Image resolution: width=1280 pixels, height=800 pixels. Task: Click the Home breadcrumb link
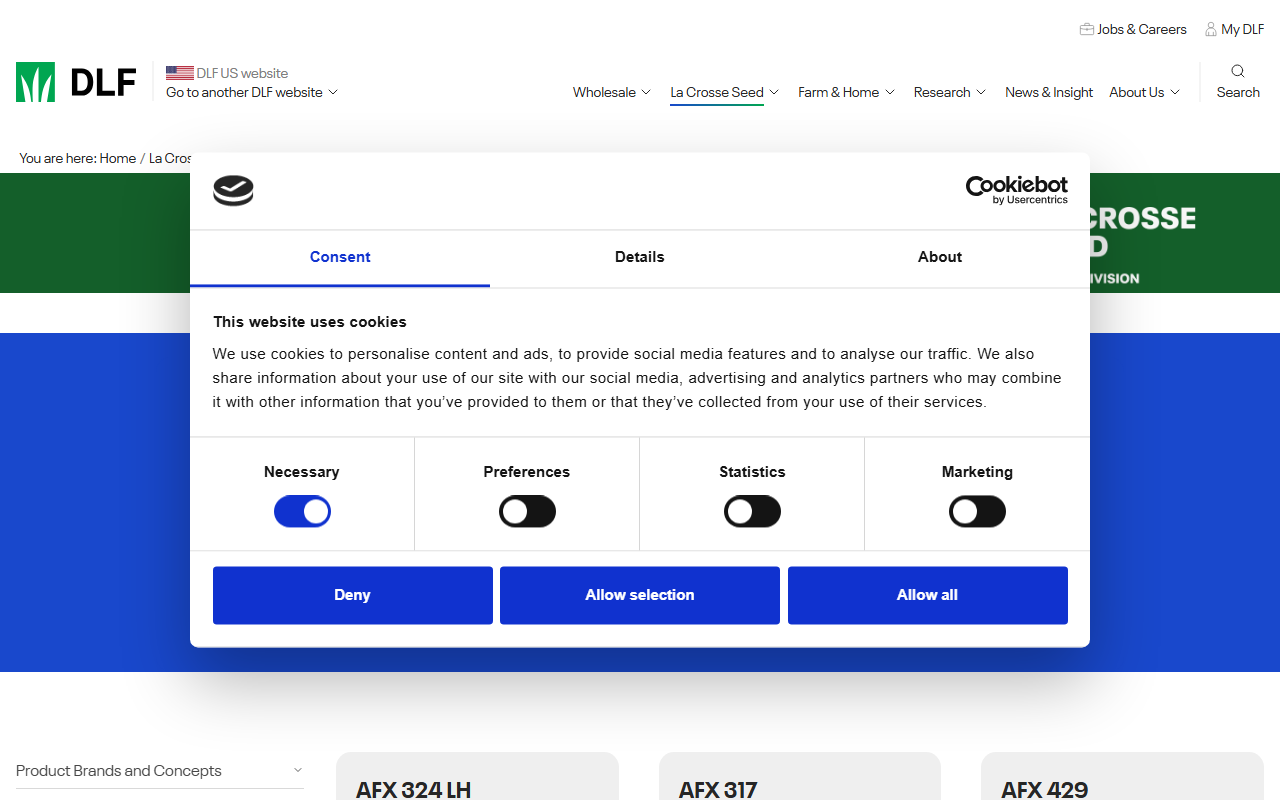[x=118, y=158]
